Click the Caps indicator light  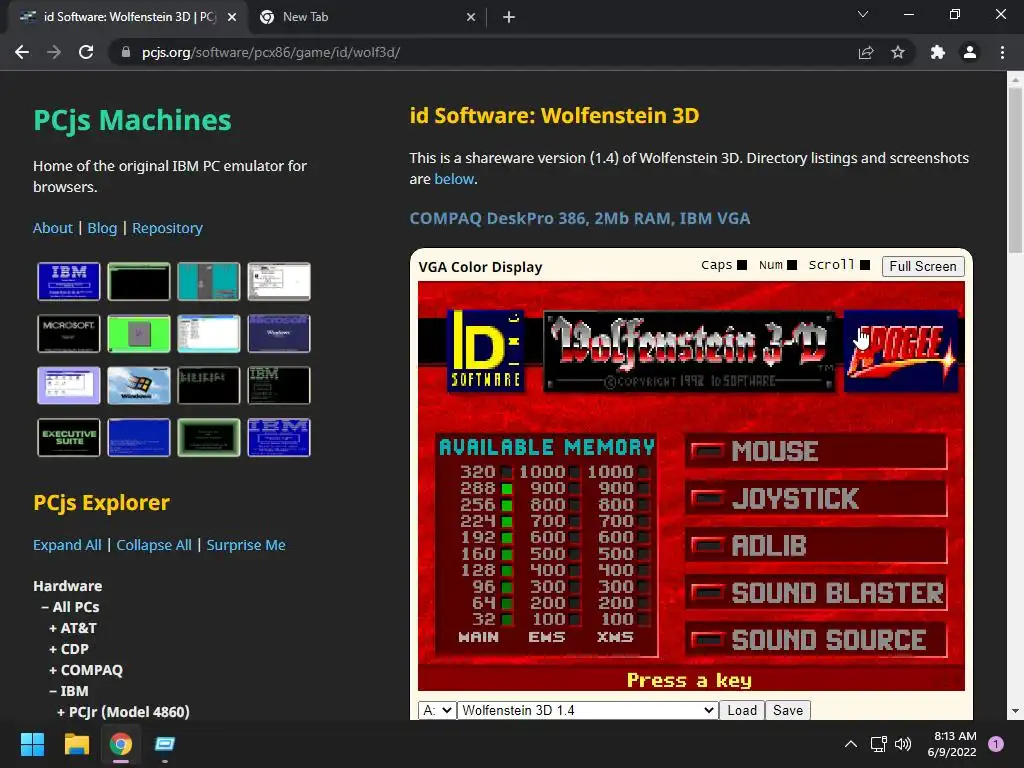(x=742, y=264)
